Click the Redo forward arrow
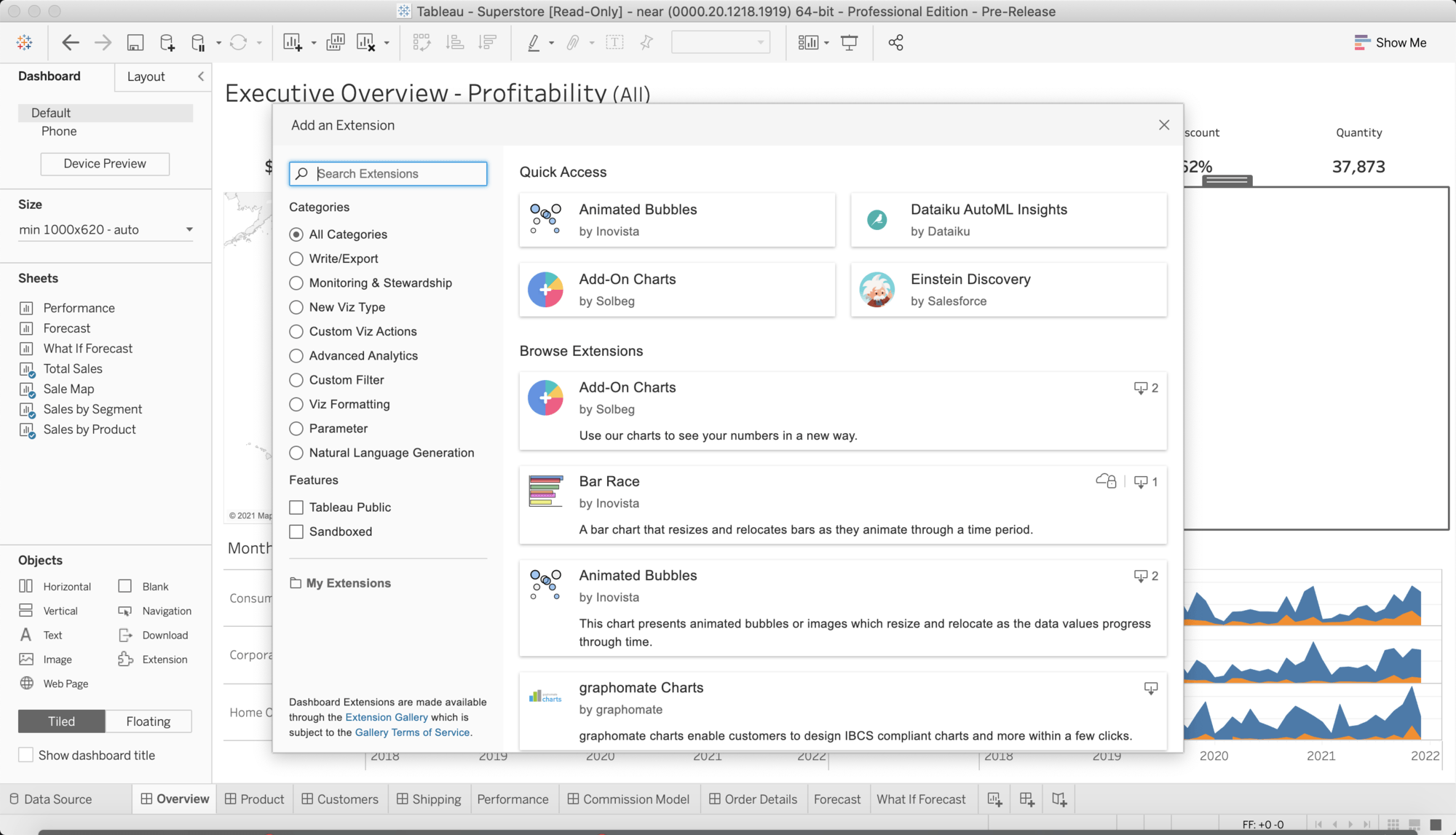Image resolution: width=1456 pixels, height=835 pixels. pos(103,42)
